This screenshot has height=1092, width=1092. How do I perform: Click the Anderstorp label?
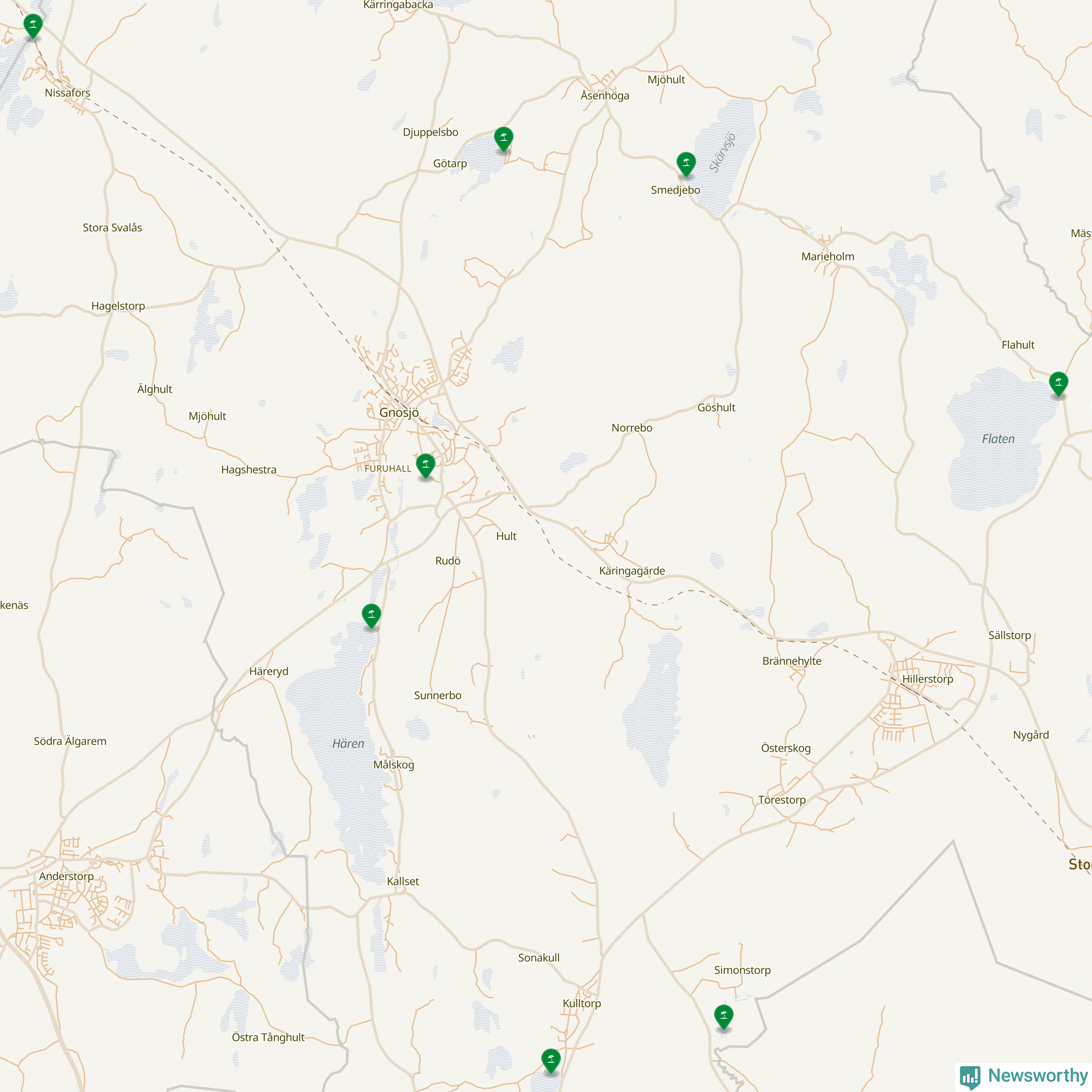pyautogui.click(x=66, y=876)
